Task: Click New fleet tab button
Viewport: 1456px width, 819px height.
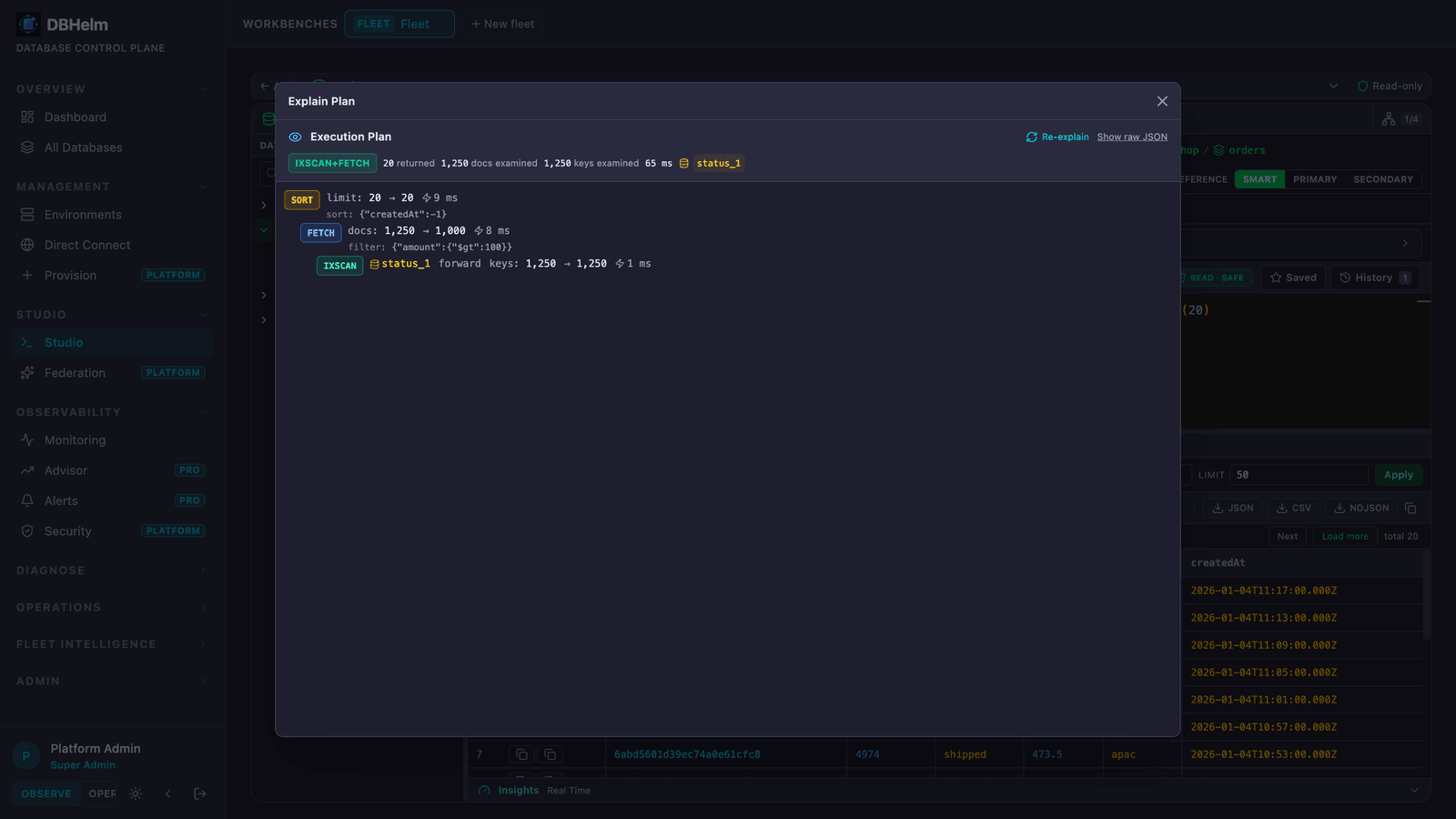Action: (x=503, y=24)
